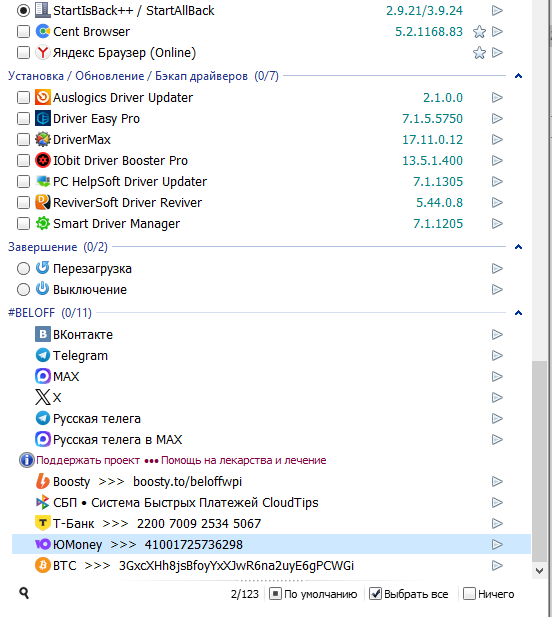This screenshot has height=617, width=552.
Task: Click the play arrow for Boosty row
Action: 497,481
